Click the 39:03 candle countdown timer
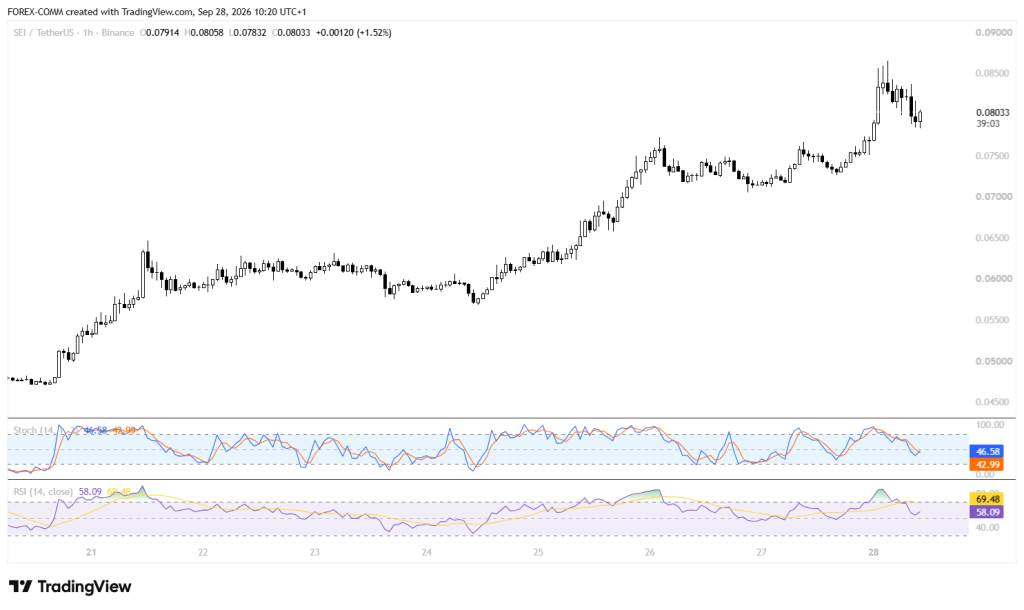Screen dimensions: 1024x610 click(987, 123)
